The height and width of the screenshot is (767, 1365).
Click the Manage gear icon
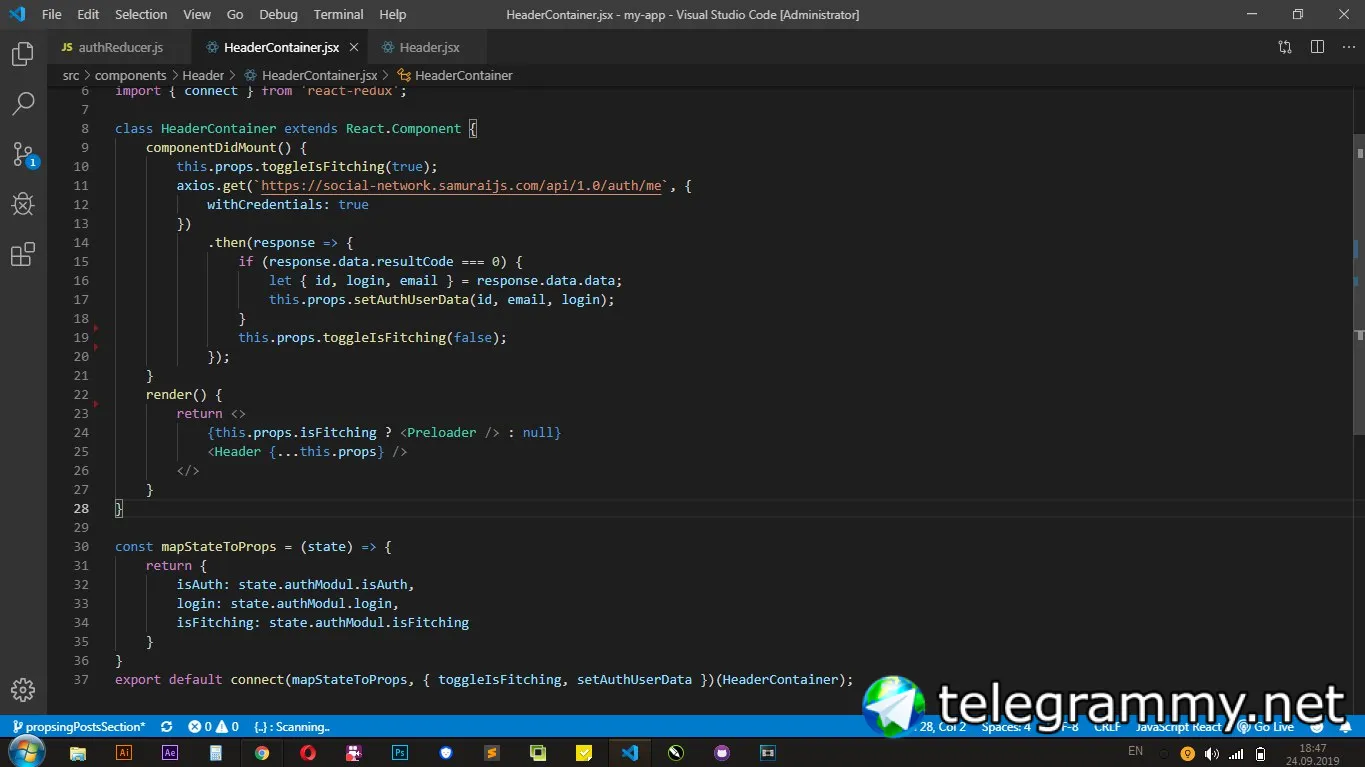pos(22,690)
